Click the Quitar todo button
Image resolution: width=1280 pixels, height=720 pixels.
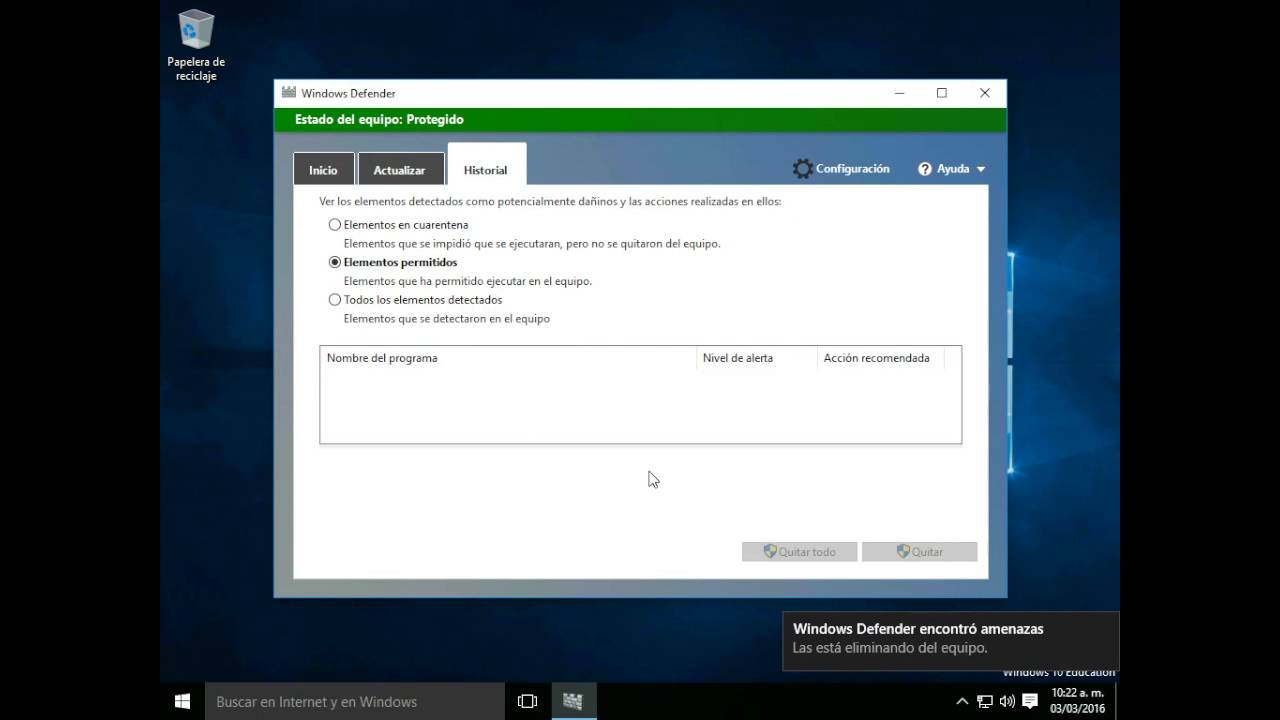coord(800,552)
